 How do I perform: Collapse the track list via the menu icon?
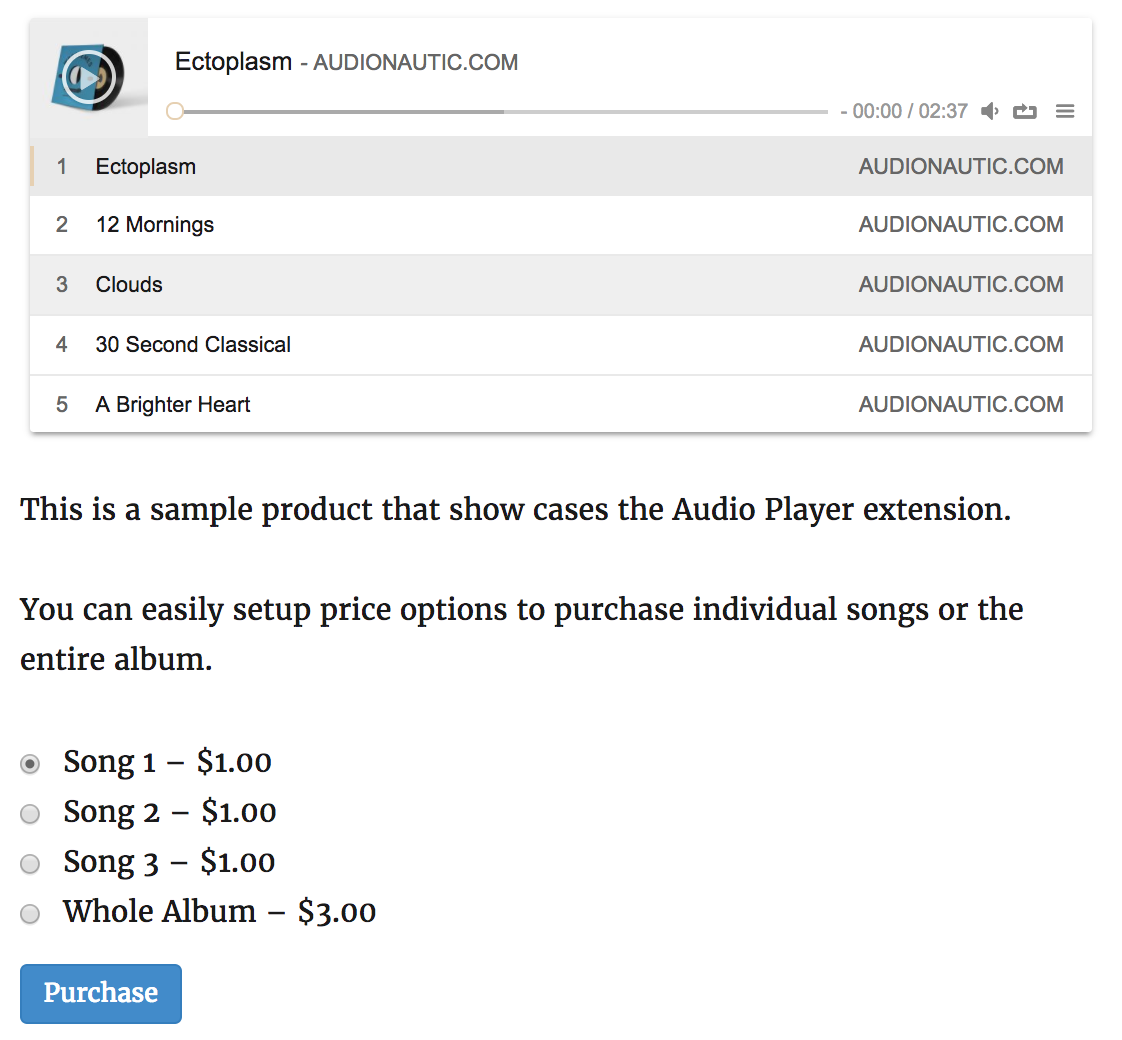(x=1064, y=111)
